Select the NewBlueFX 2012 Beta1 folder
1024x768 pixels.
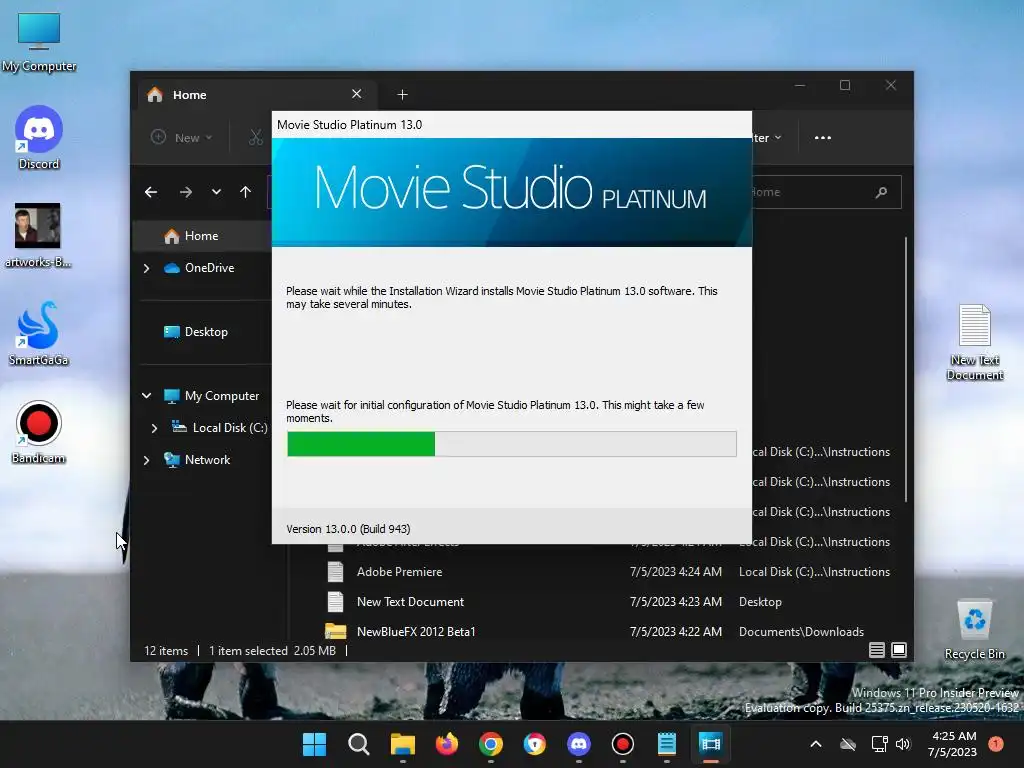pos(607,632)
